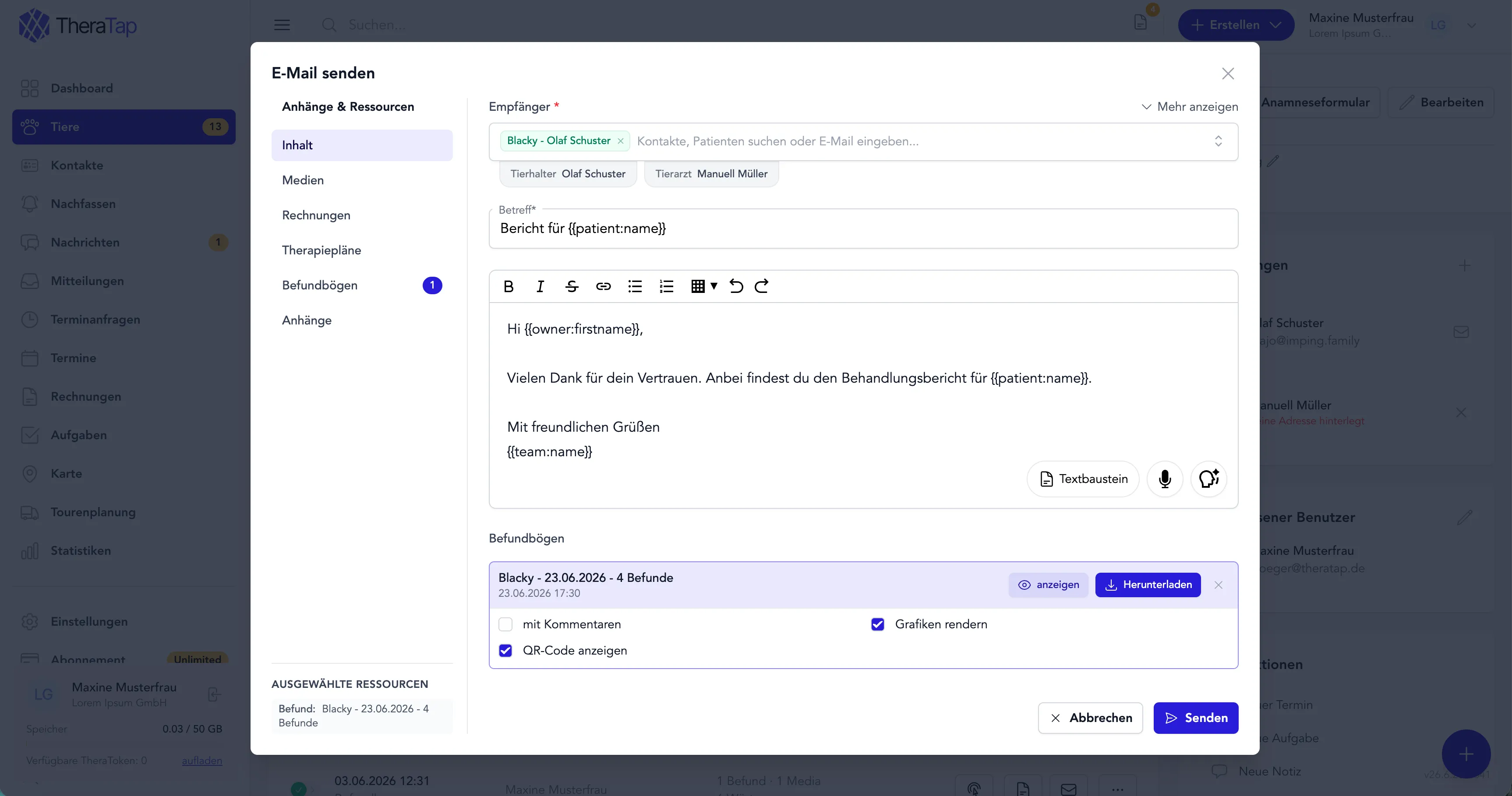
Task: Open the Termine calendar icon
Action: (29, 358)
